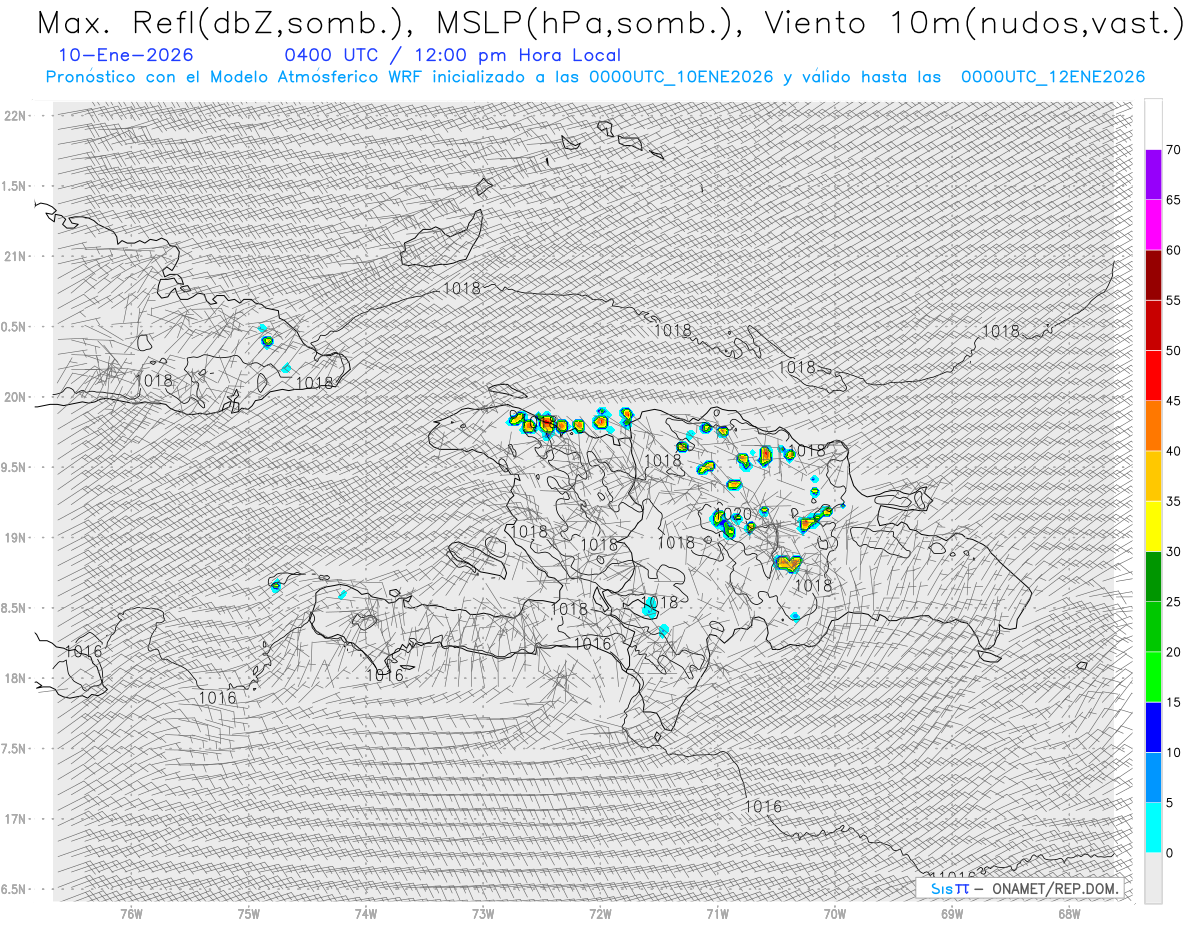The image size is (1200, 927).
Task: Click the "71W" longitude axis label
Action: tap(717, 914)
